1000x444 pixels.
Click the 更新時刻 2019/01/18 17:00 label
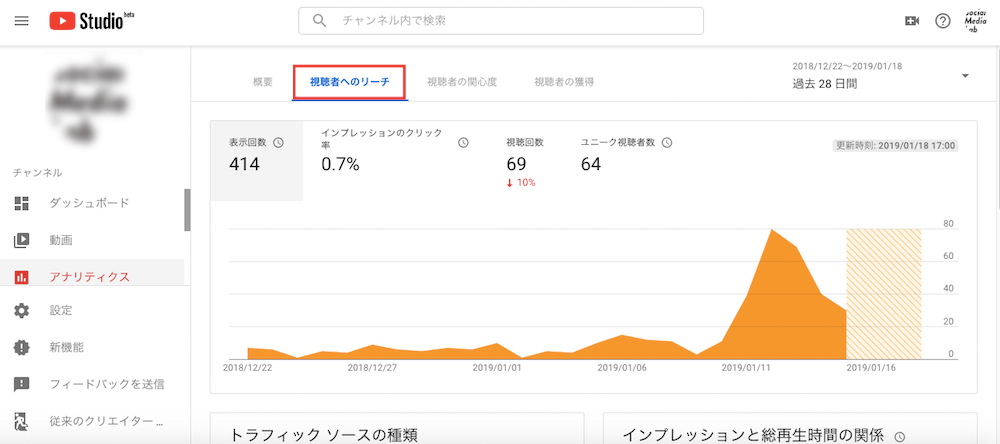pos(895,145)
